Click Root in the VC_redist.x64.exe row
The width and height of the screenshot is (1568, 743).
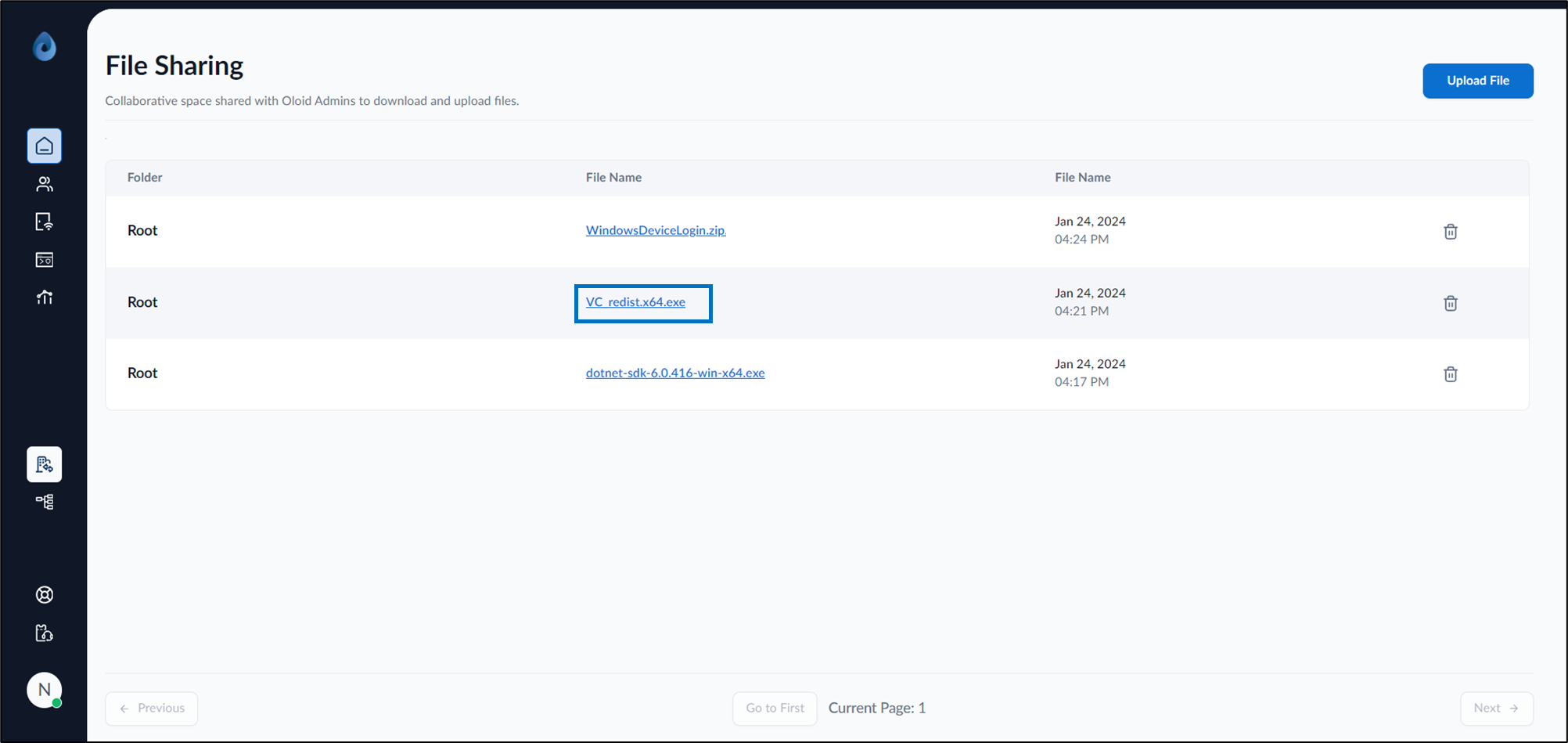pyautogui.click(x=142, y=302)
